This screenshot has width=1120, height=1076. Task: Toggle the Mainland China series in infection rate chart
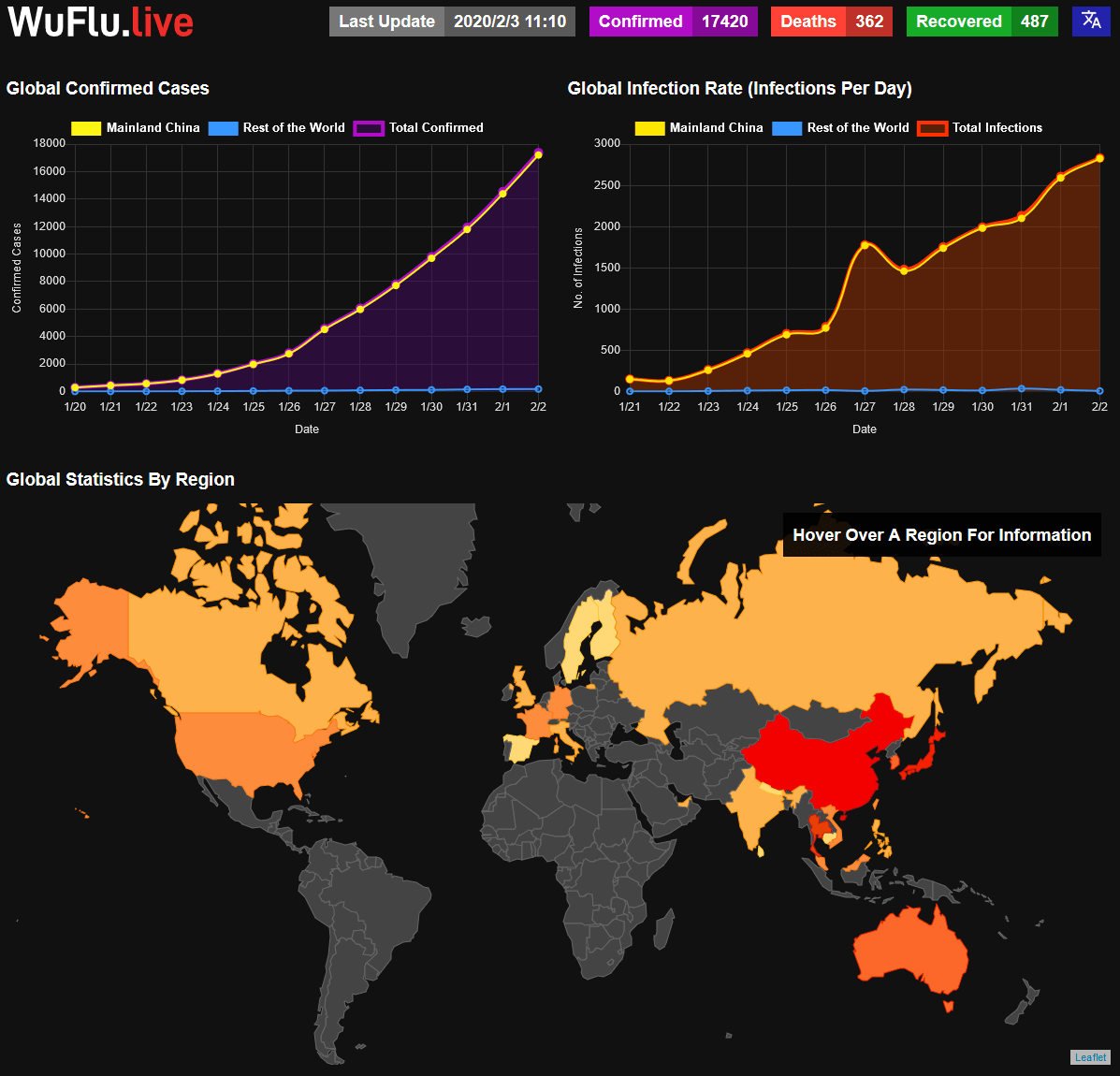pyautogui.click(x=649, y=128)
